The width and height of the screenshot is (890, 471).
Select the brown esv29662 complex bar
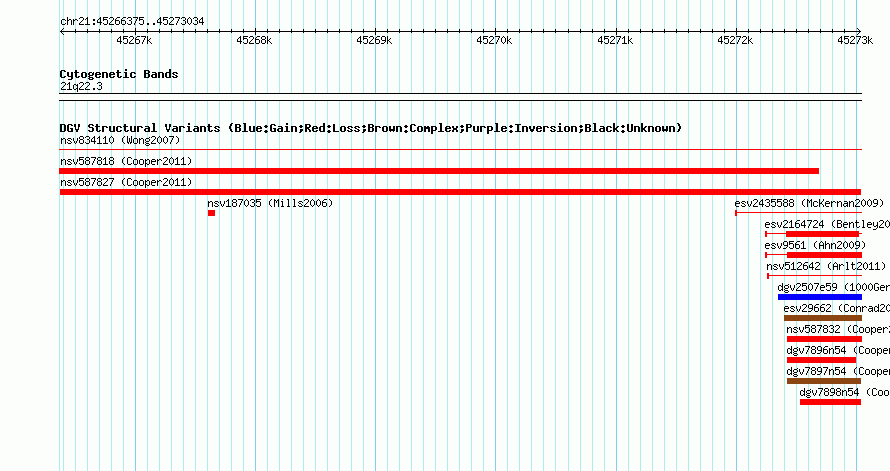click(822, 318)
